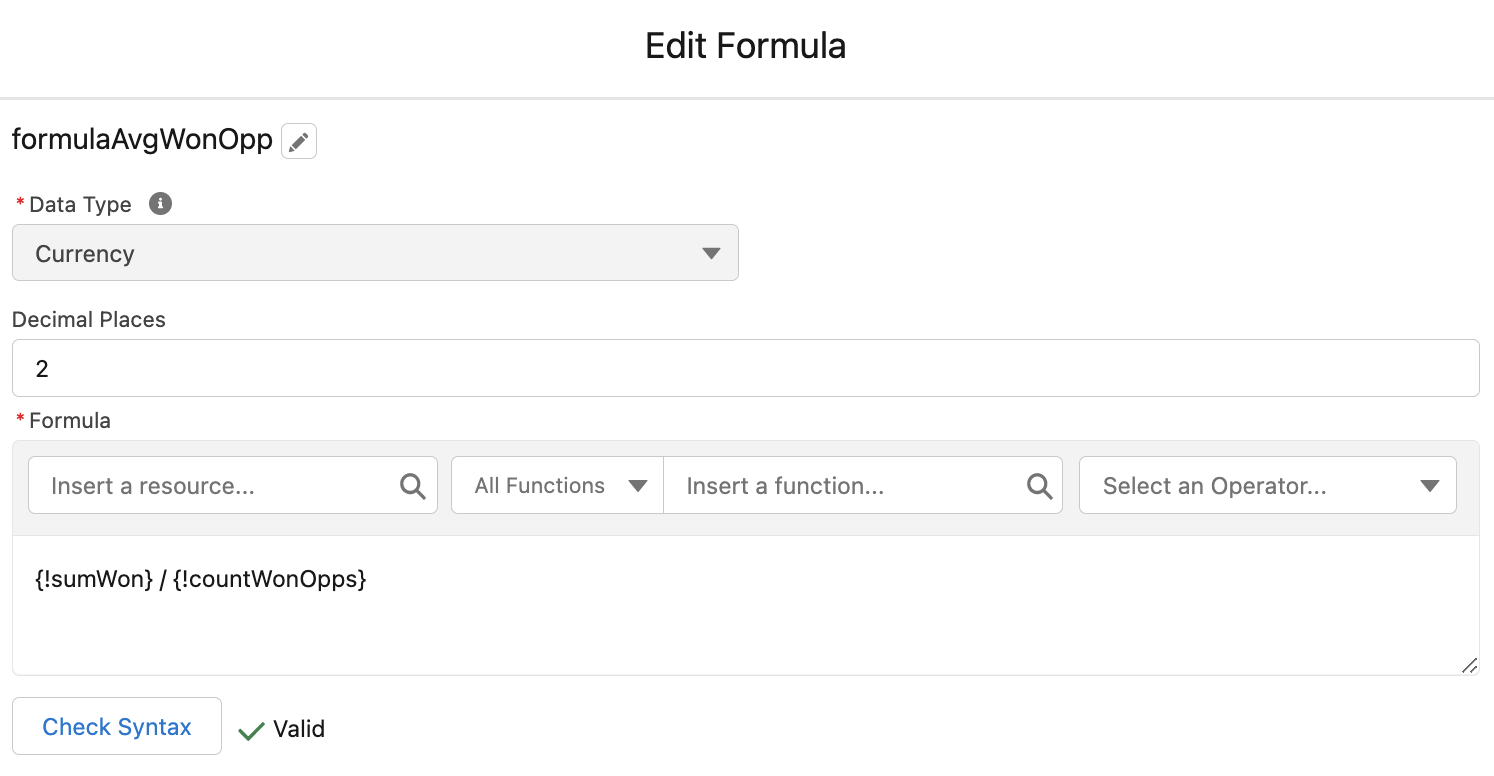This screenshot has height=776, width=1494.
Task: Open the Data Type dropdown showing Currency
Action: 375,253
